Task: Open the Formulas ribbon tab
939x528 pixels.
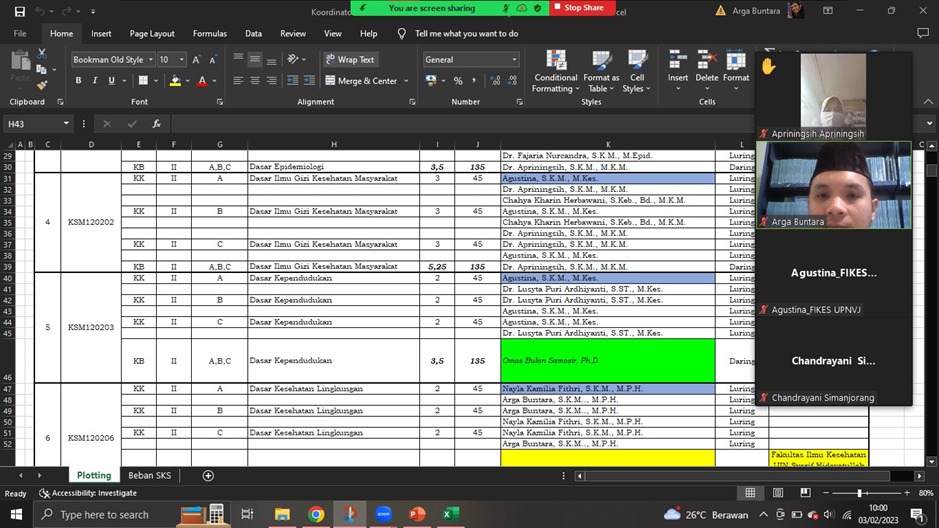Action: (210, 34)
